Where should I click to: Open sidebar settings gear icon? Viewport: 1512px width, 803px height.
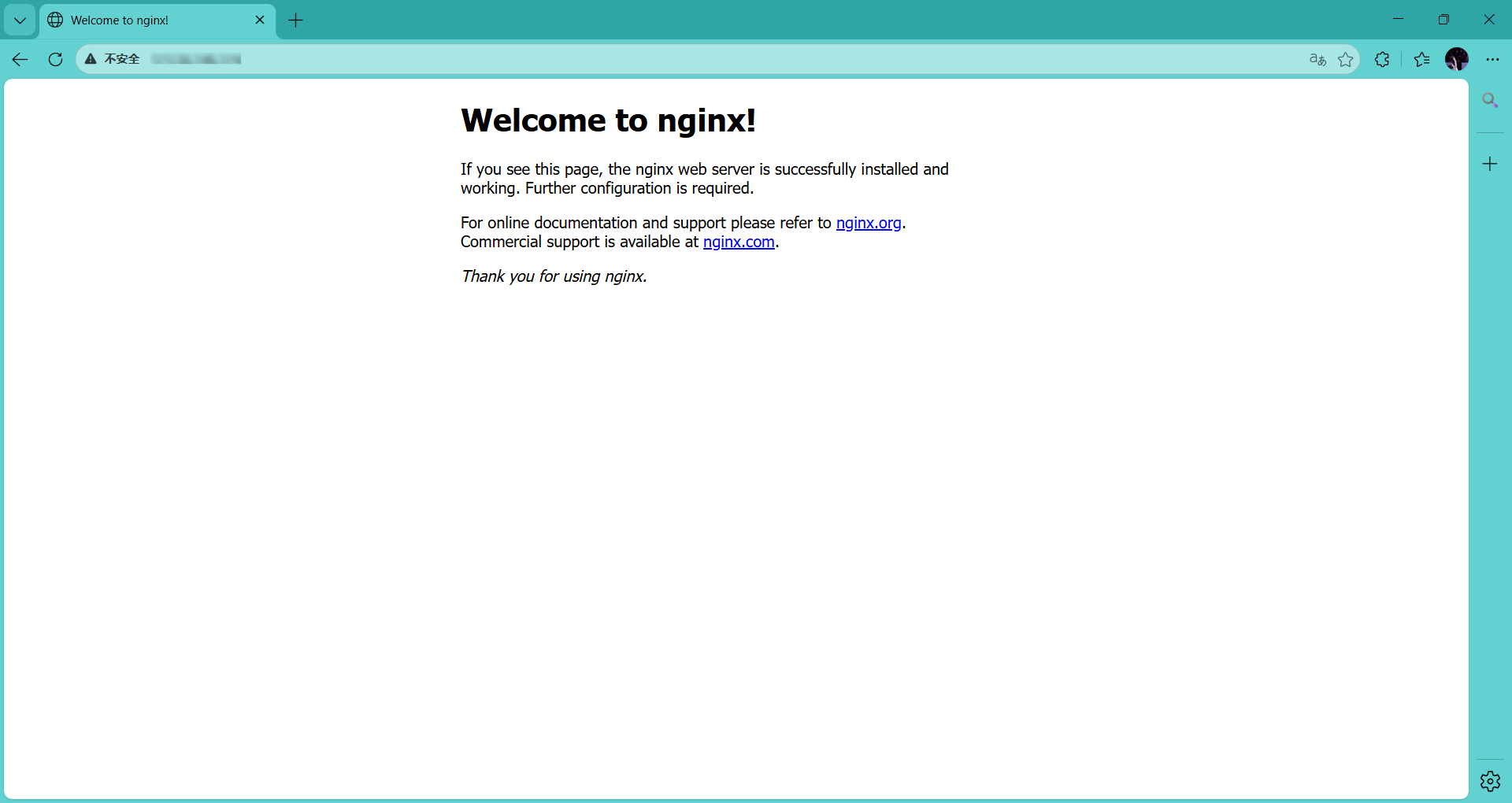pyautogui.click(x=1490, y=781)
